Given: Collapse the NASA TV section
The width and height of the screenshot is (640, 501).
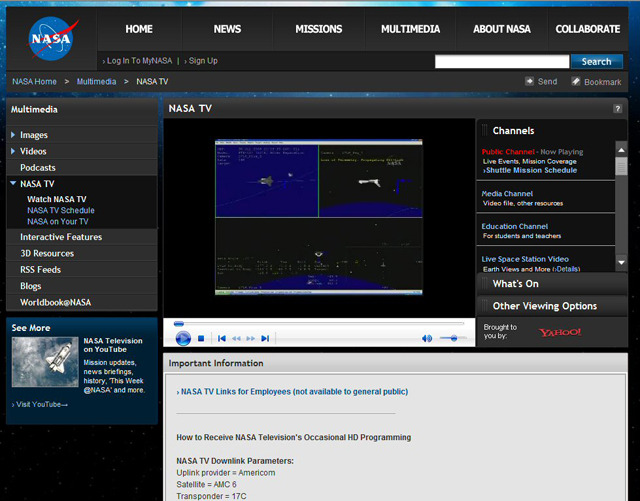Looking at the screenshot, I should [x=13, y=183].
